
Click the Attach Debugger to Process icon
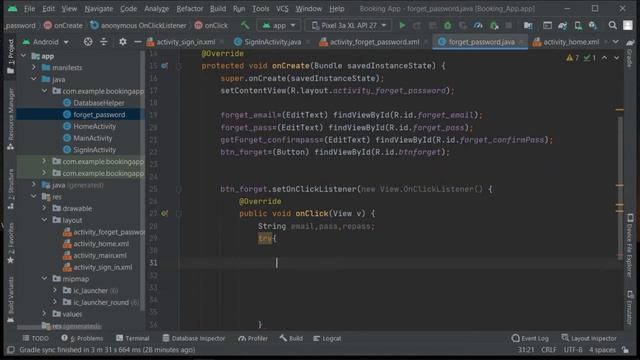pos(494,25)
